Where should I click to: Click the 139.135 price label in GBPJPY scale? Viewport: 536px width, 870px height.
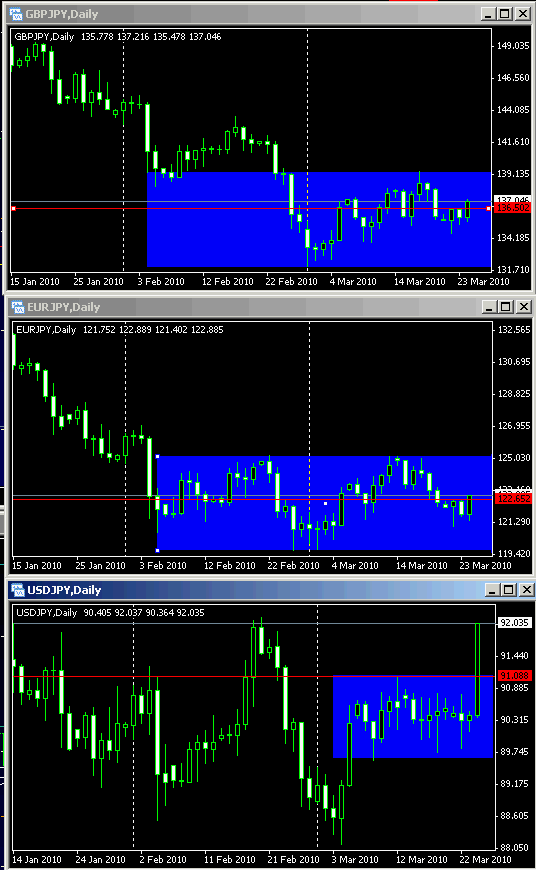pyautogui.click(x=513, y=174)
